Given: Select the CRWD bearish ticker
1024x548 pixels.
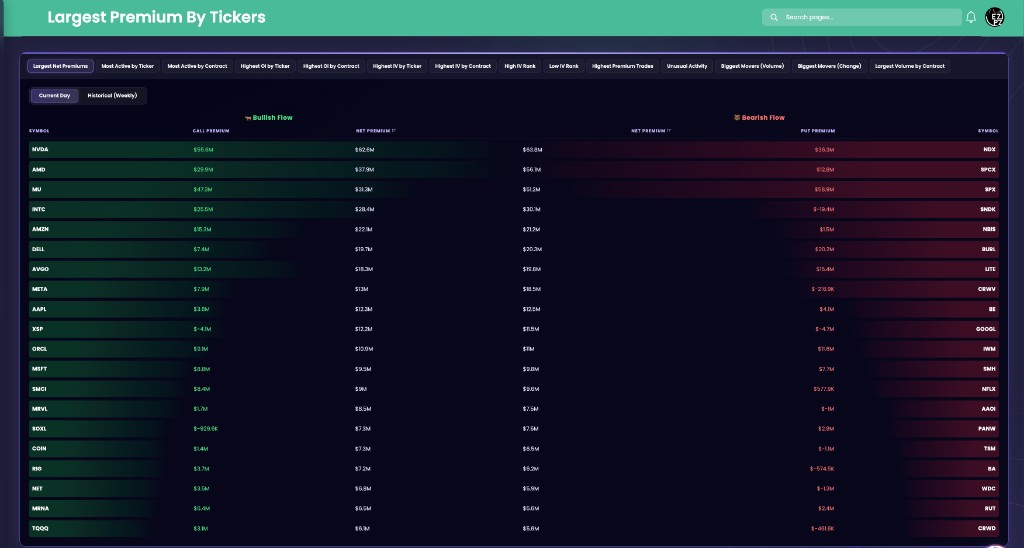Looking at the screenshot, I should point(987,528).
